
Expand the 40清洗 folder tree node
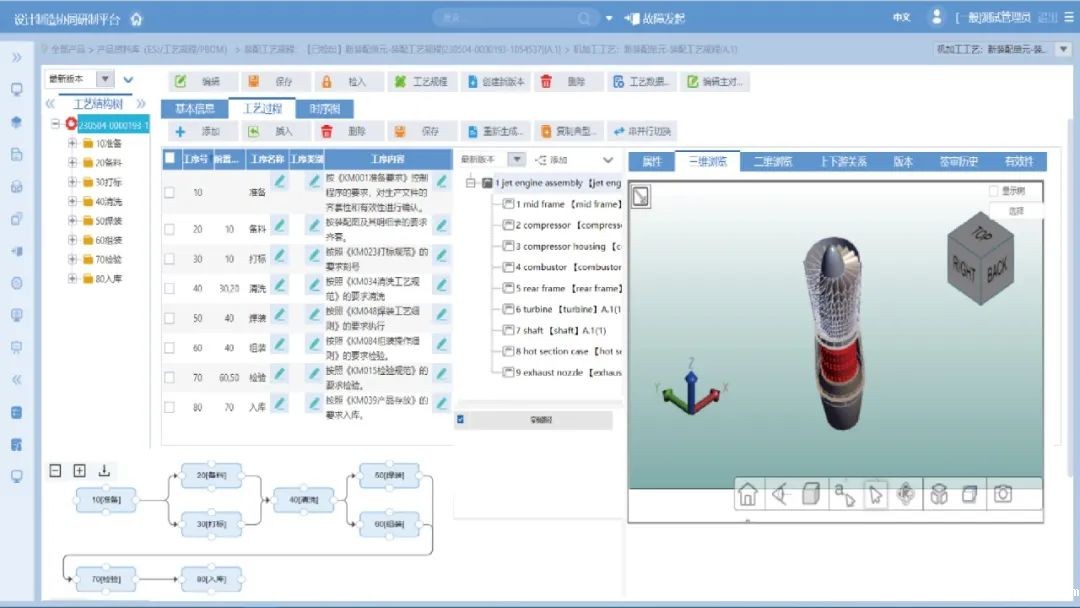tap(73, 202)
